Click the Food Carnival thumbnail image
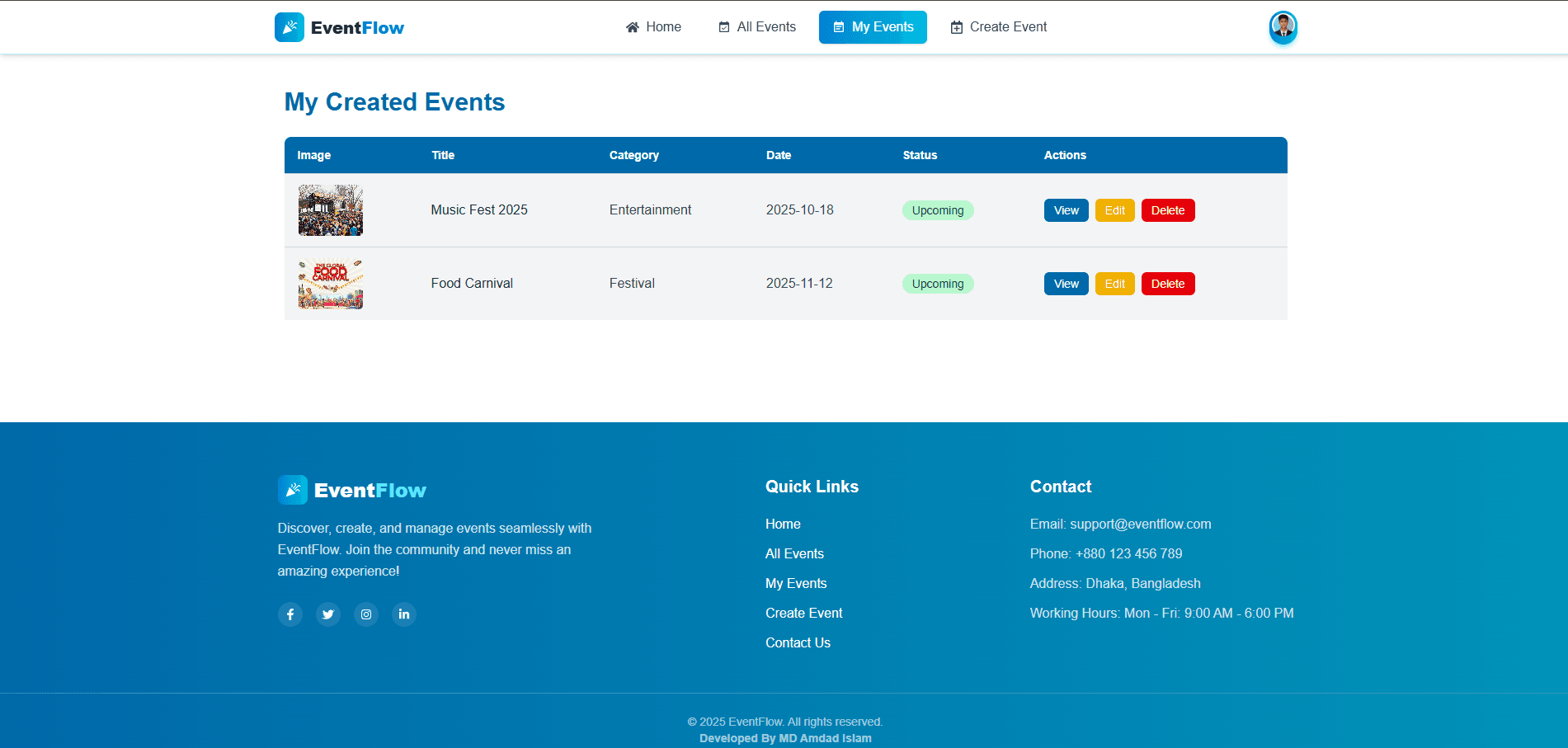1568x748 pixels. pos(331,284)
